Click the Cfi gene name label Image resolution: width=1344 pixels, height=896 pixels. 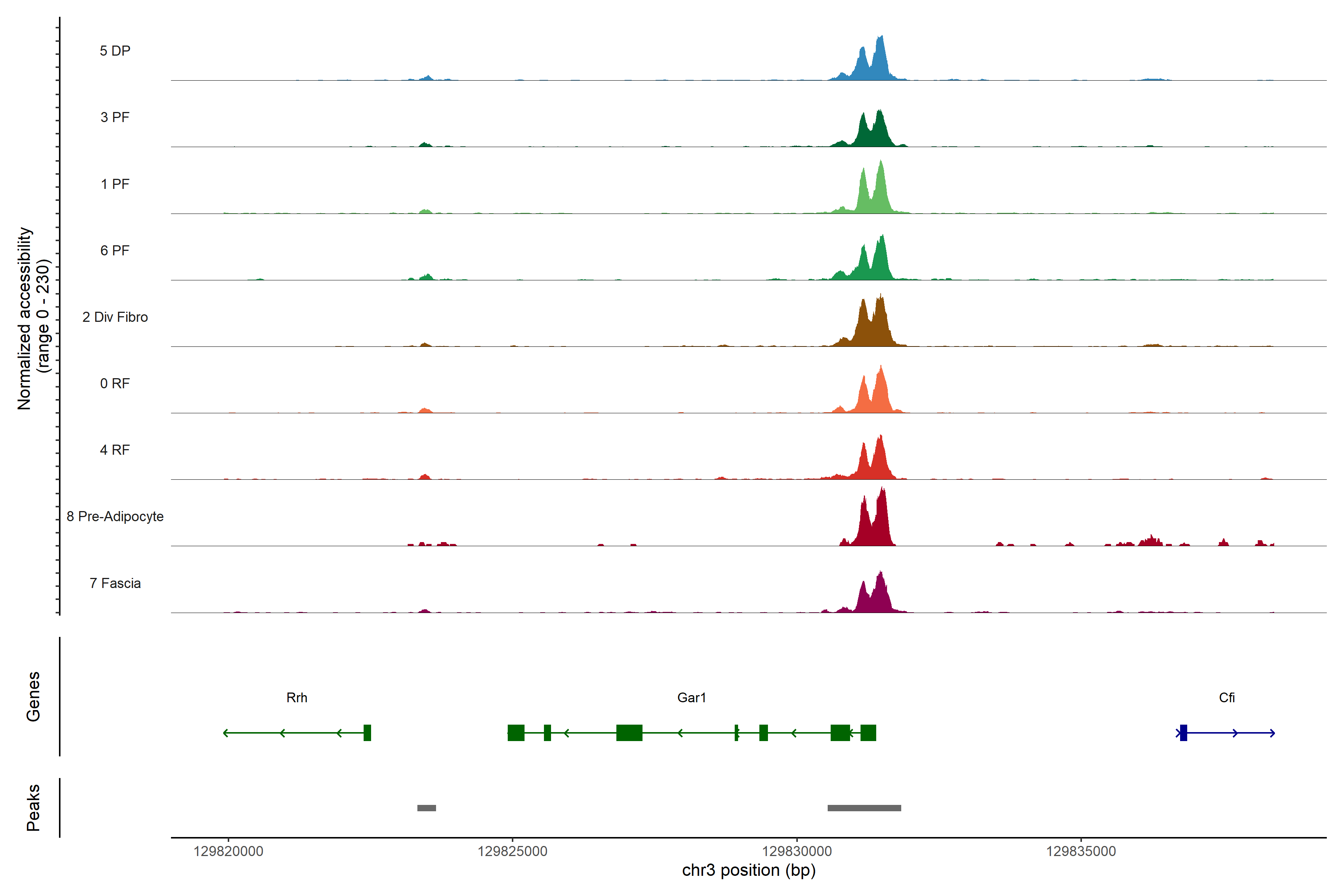tap(1226, 698)
